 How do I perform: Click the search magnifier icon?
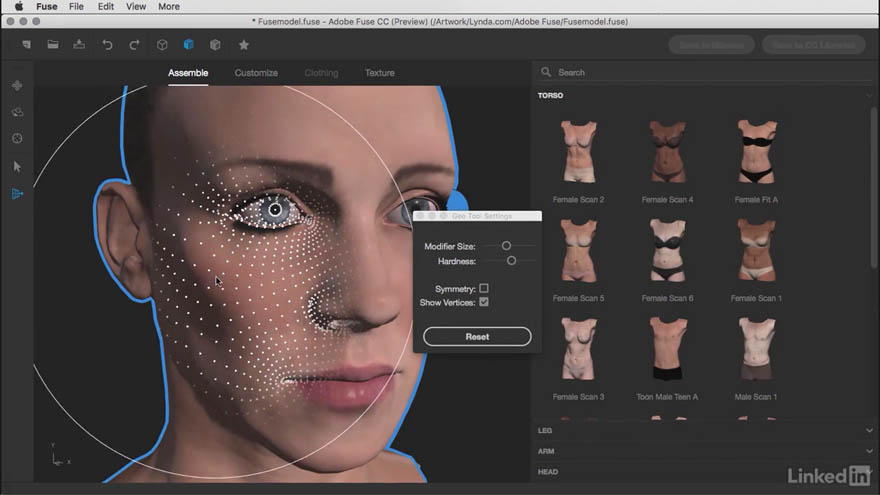click(x=546, y=72)
